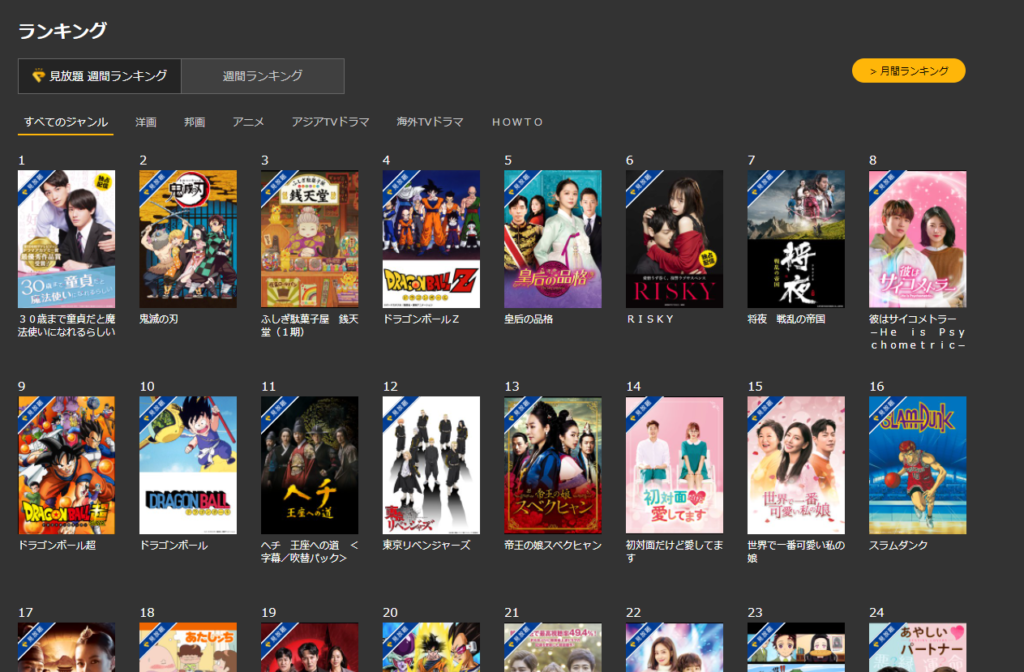Open the 世界で一番可愛い私の娘 poster
The width and height of the screenshot is (1024, 672).
coord(796,465)
